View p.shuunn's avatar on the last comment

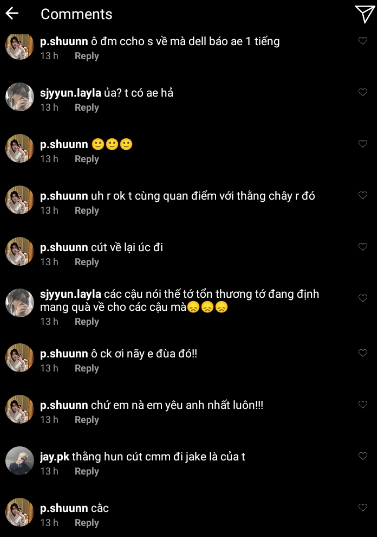click(x=20, y=512)
